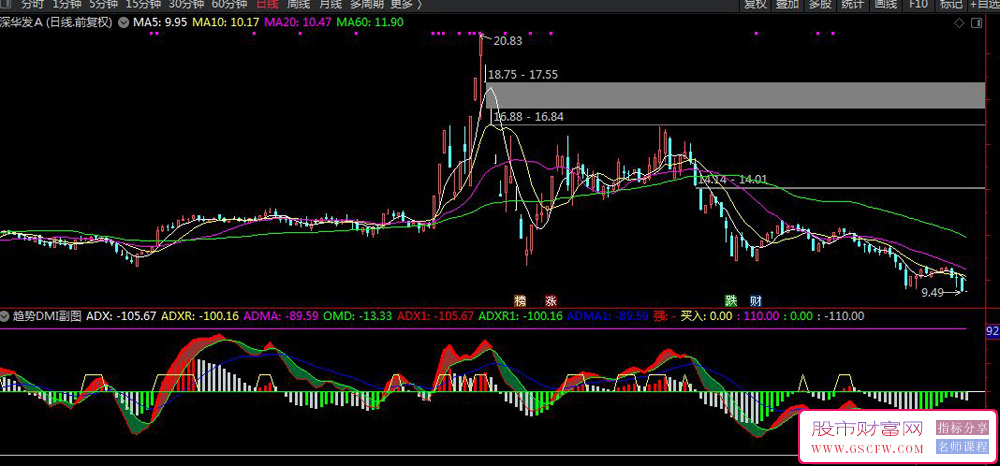This screenshot has width=1000, height=466.
Task: Click the ADXR: -100.16 value
Action: click(x=200, y=316)
